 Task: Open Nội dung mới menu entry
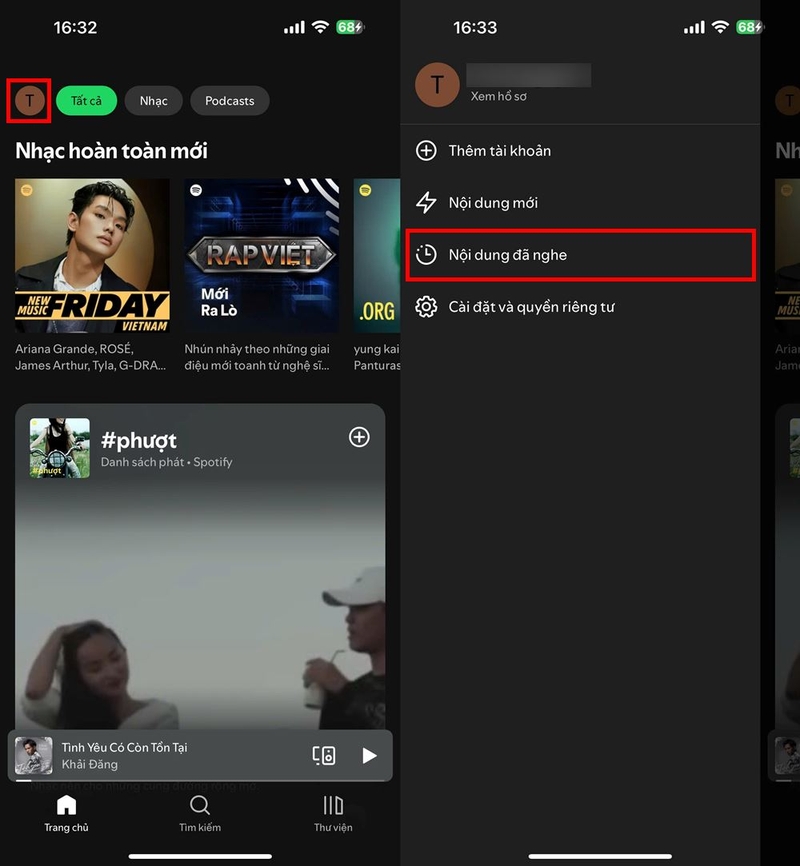(580, 203)
